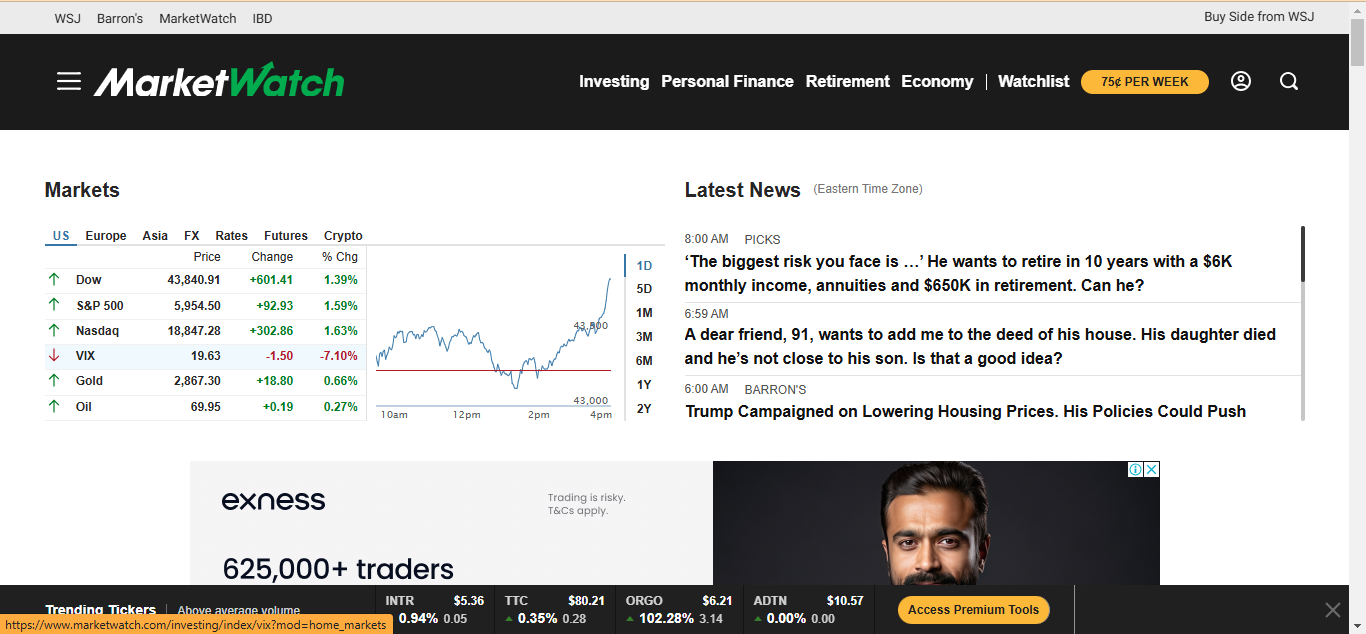Set chart range to 1D
1366x634 pixels.
tap(644, 266)
